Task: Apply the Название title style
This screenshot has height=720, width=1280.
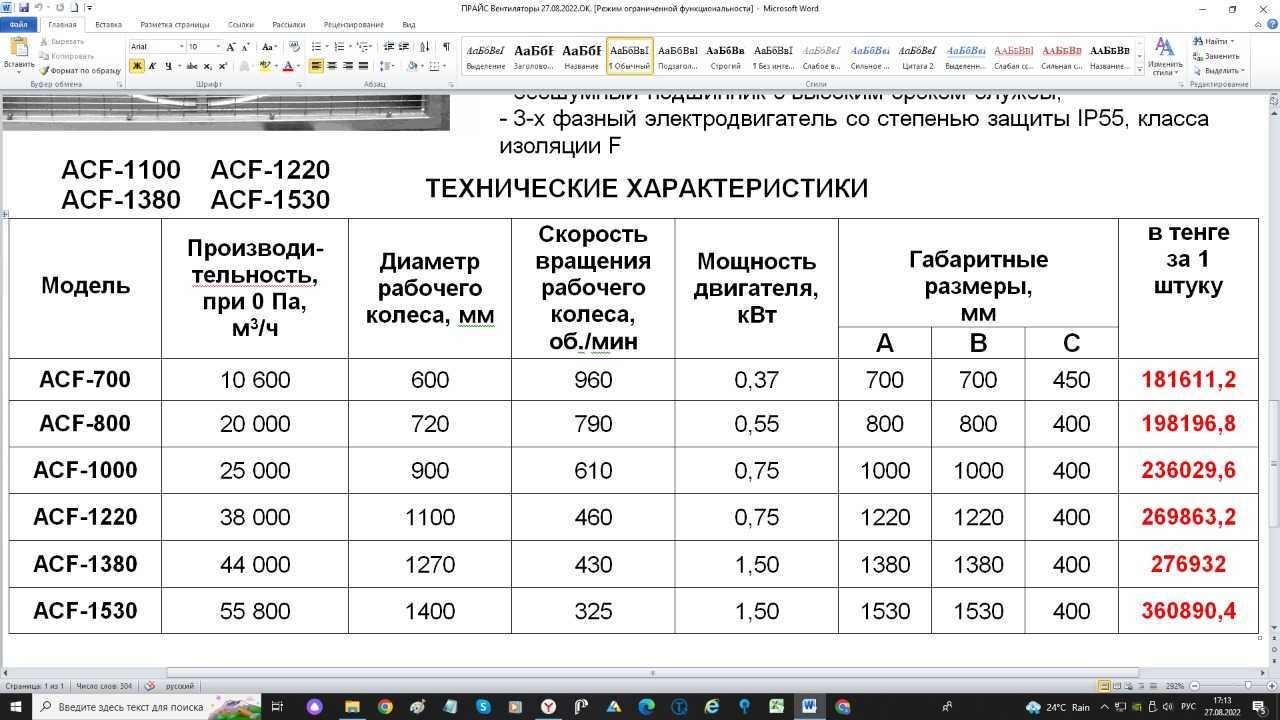Action: pyautogui.click(x=581, y=56)
